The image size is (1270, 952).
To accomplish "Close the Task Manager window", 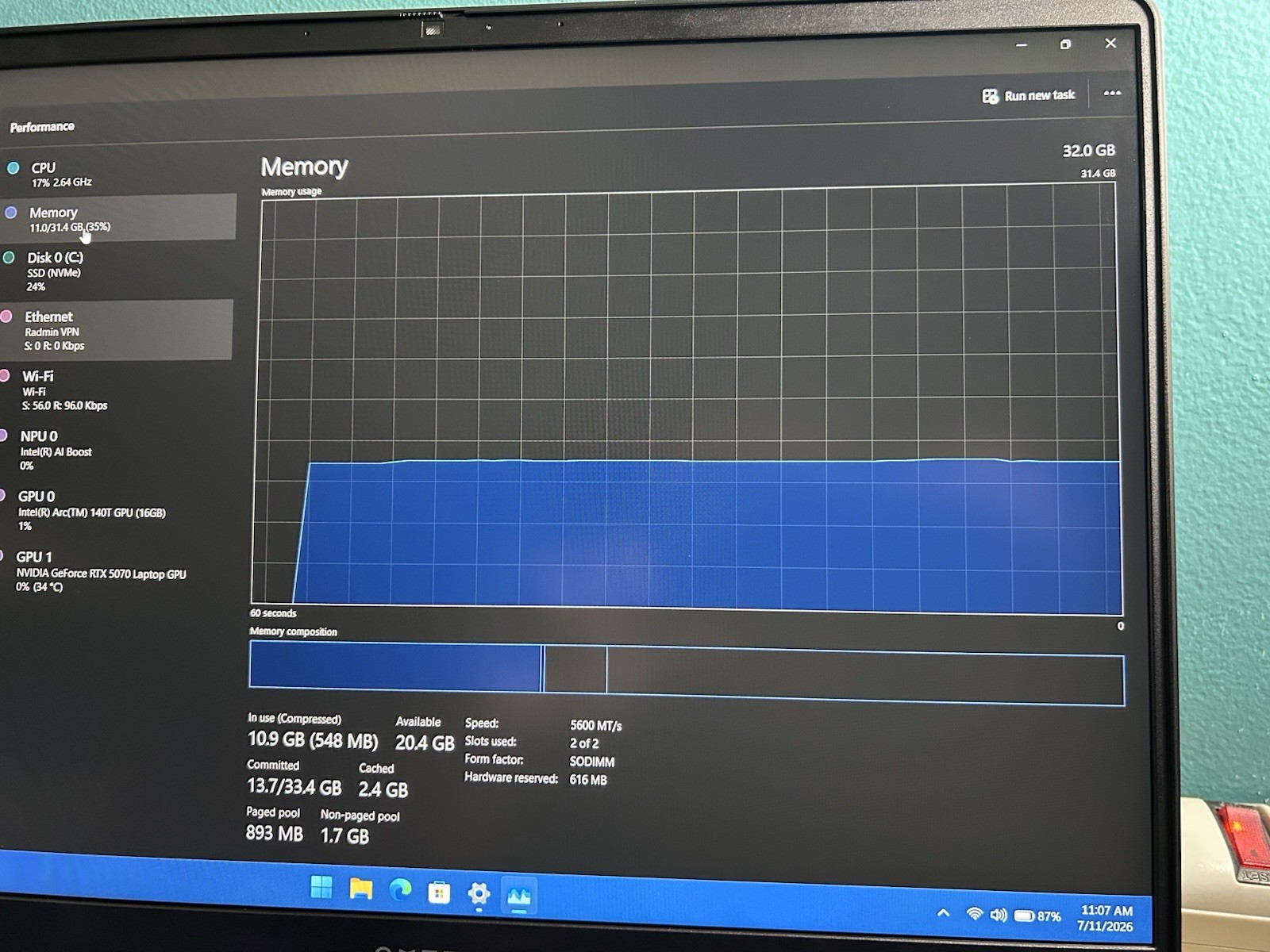I will (1110, 43).
